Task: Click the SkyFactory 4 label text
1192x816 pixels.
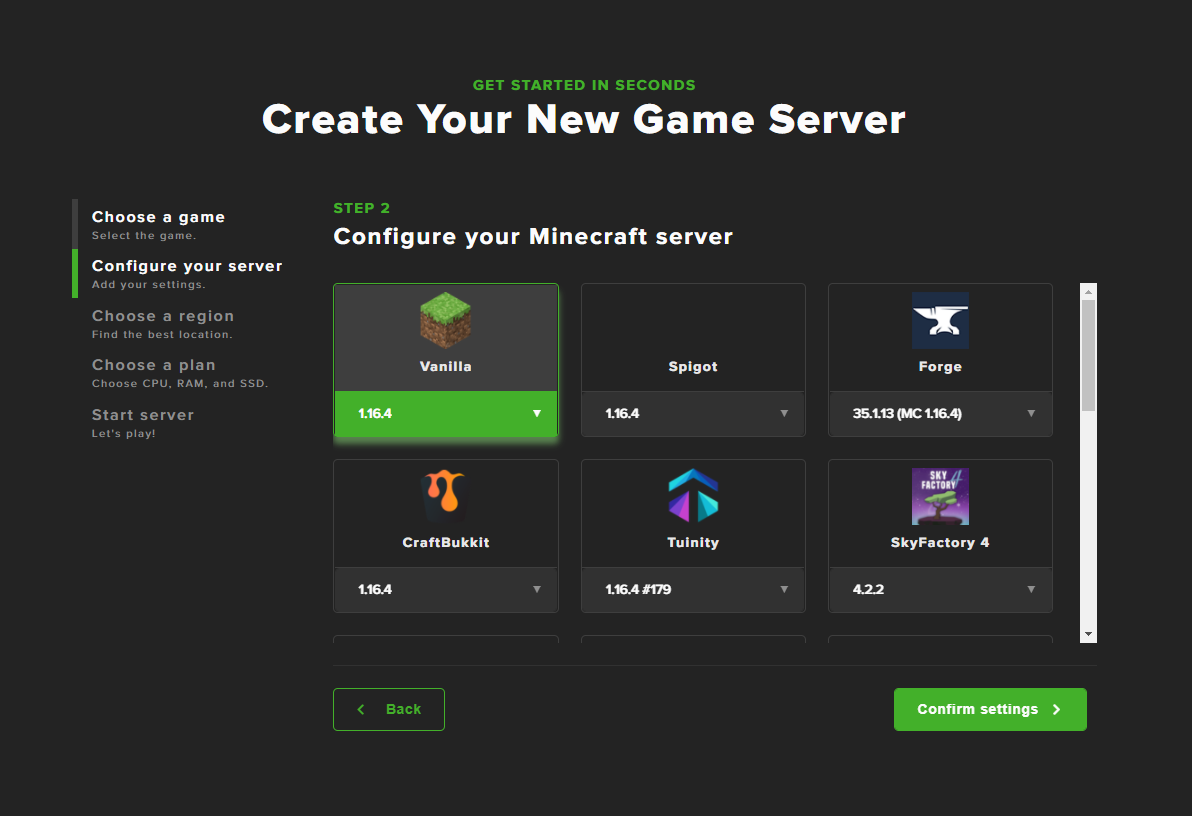Action: pos(940,542)
